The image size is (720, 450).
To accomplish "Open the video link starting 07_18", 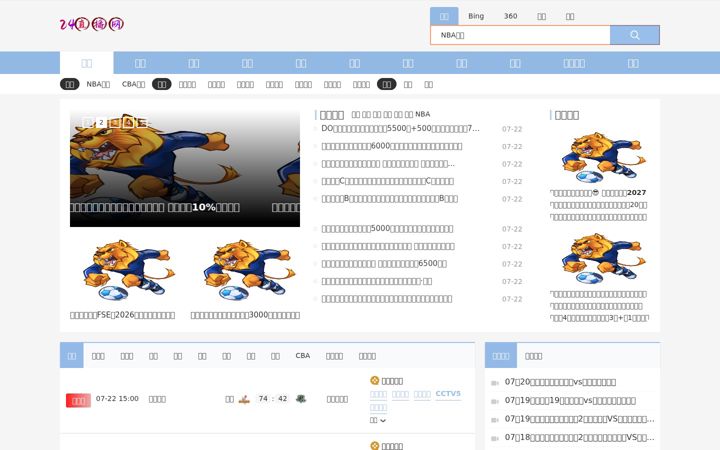I will point(579,438).
